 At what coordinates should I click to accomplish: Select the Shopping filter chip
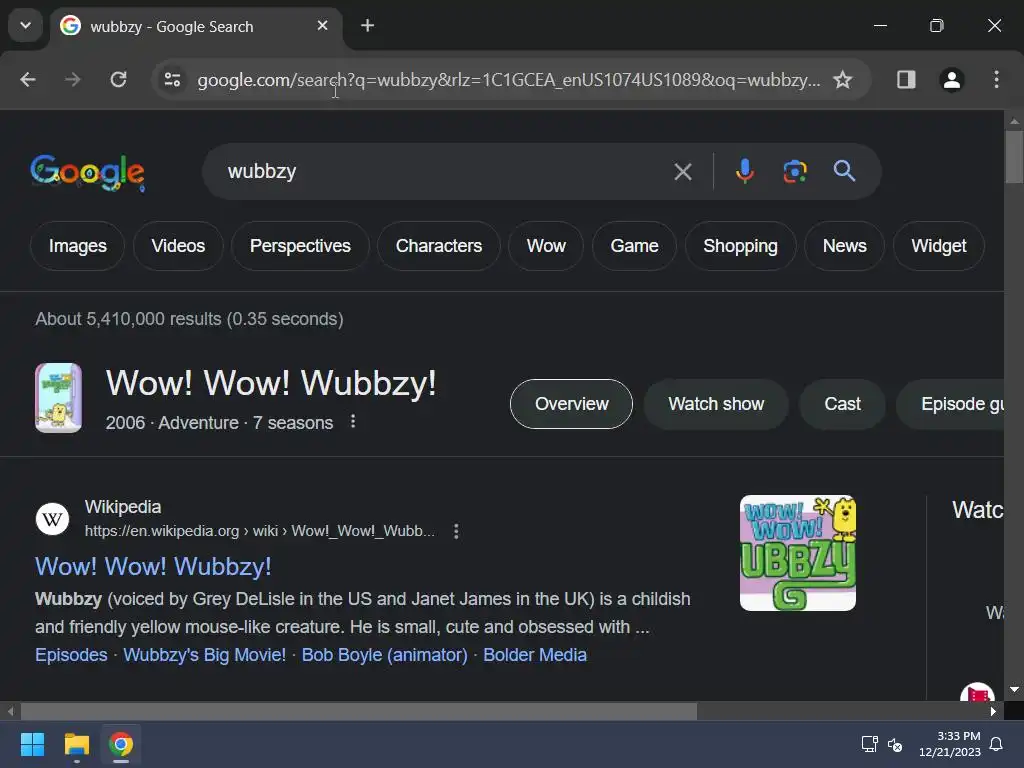coord(741,246)
